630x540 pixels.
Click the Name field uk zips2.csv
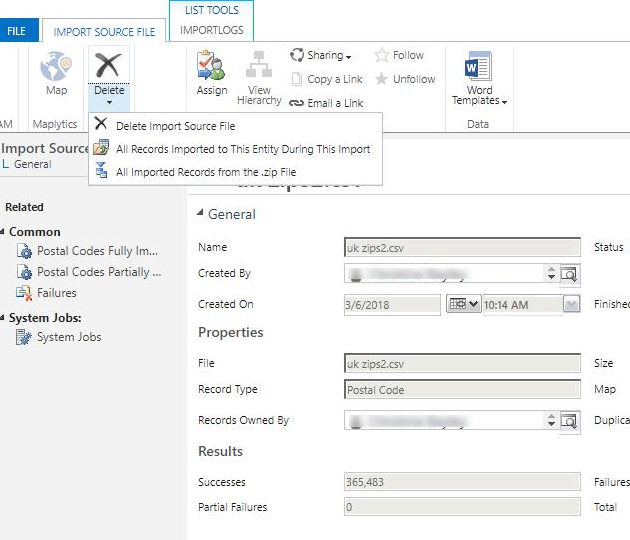point(462,248)
